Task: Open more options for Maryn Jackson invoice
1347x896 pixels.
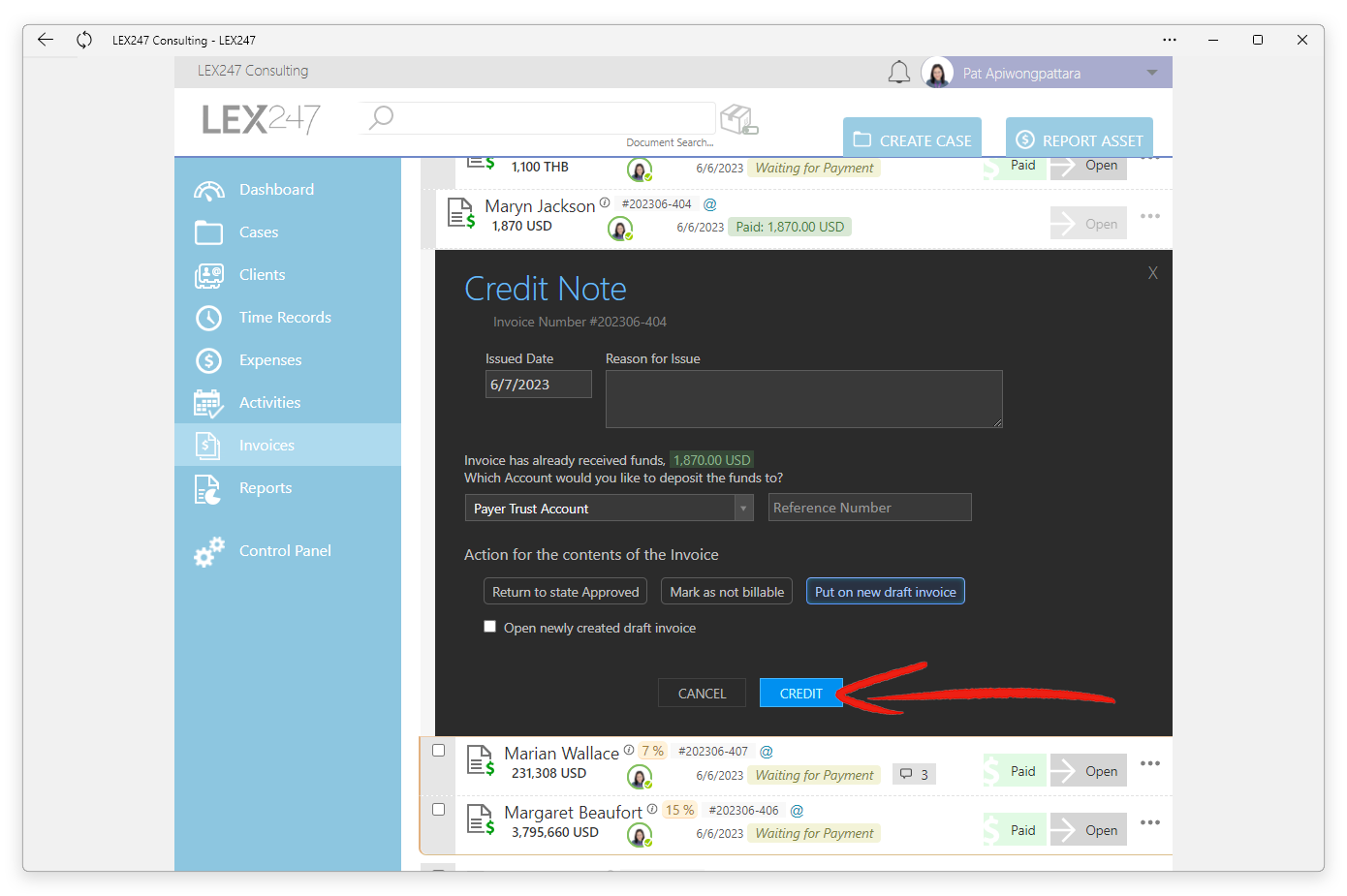Action: (x=1150, y=216)
